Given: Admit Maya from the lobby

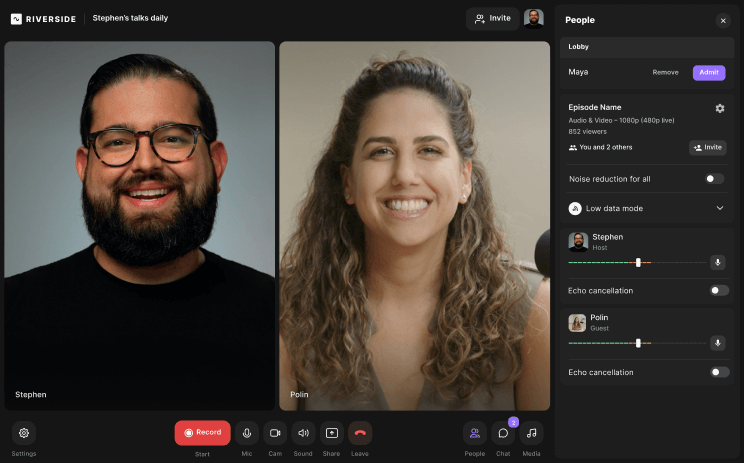Looking at the screenshot, I should [x=709, y=72].
